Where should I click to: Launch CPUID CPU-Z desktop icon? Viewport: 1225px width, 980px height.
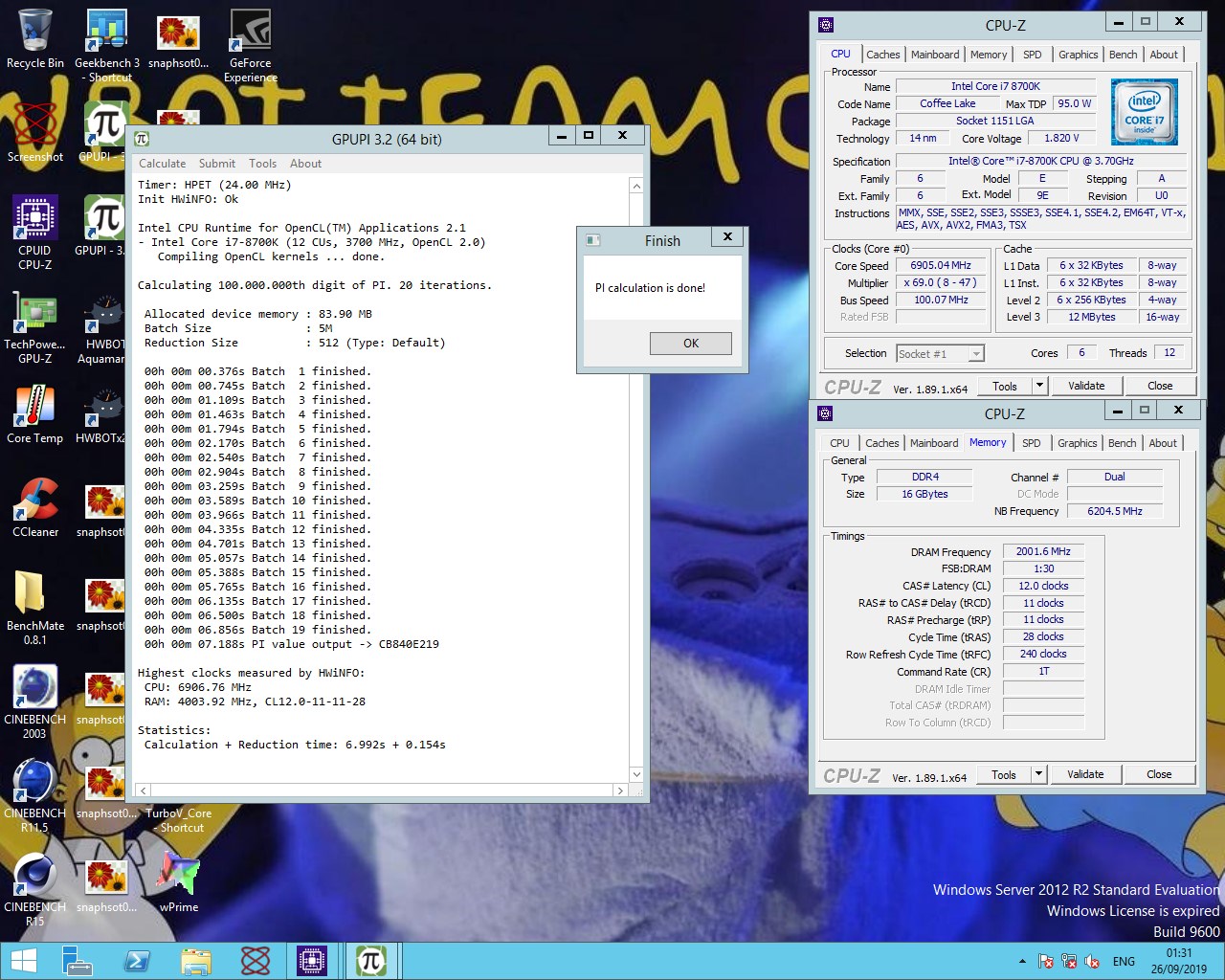pos(35,233)
